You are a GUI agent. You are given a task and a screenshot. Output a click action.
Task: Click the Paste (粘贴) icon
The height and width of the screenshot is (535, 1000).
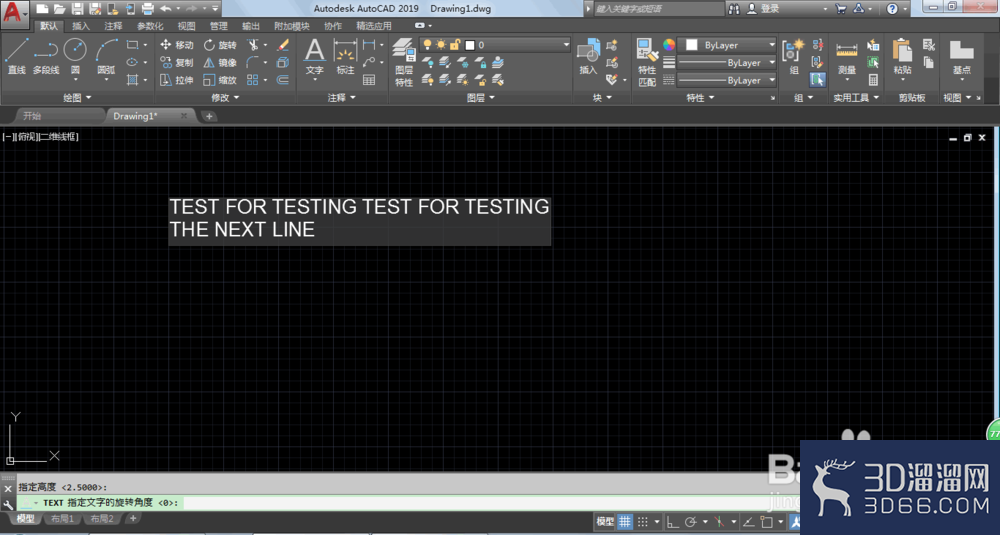point(902,56)
